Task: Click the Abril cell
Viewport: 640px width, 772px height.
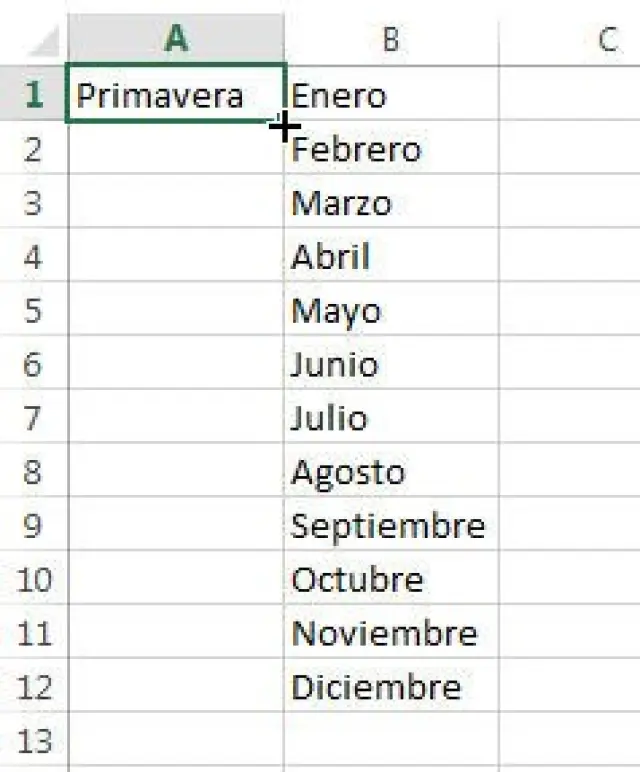Action: pos(390,257)
